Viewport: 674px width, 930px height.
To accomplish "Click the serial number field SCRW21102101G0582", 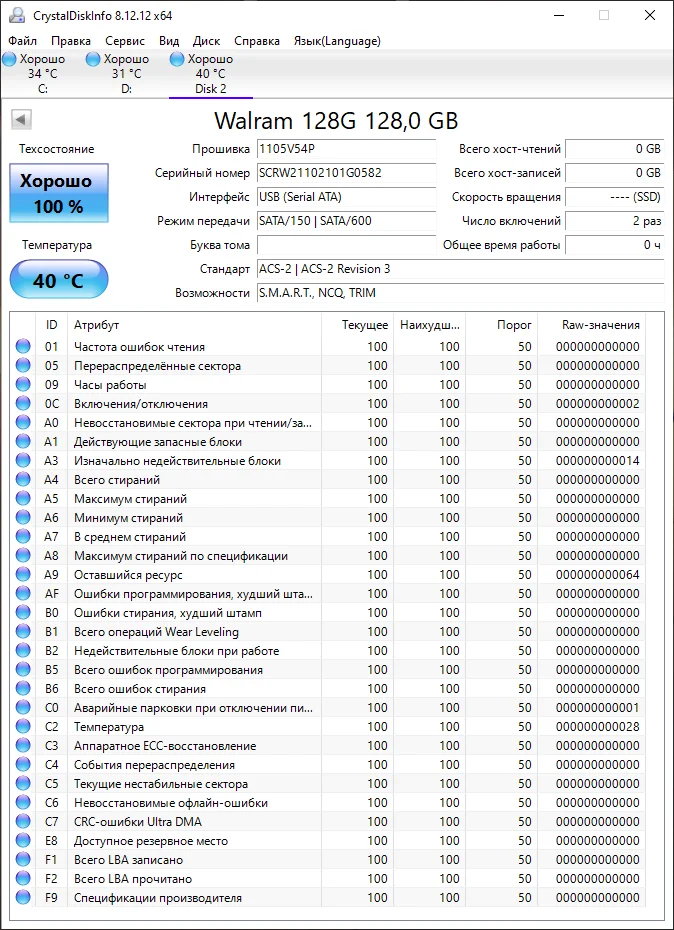I will point(346,173).
